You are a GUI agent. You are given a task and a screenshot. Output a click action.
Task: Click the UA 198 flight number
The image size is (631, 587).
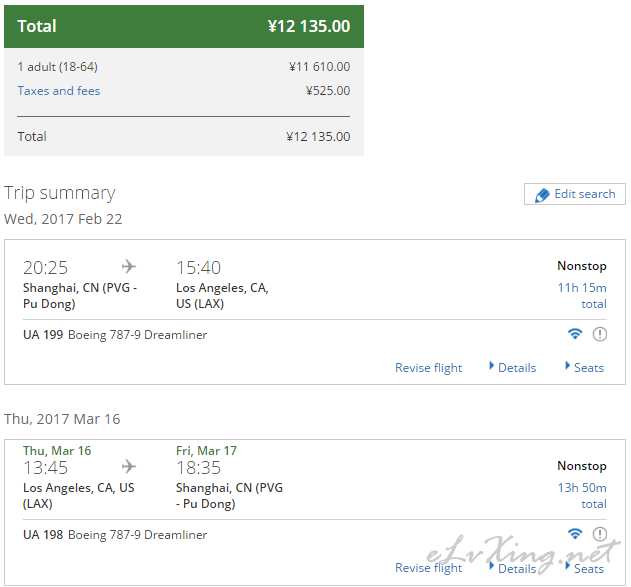pos(43,535)
